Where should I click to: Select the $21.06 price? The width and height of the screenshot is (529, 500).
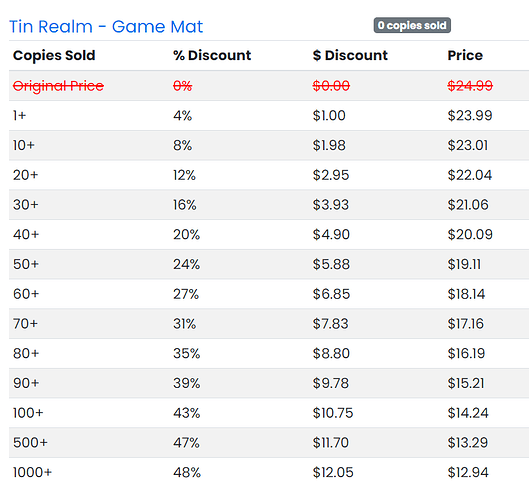[468, 204]
